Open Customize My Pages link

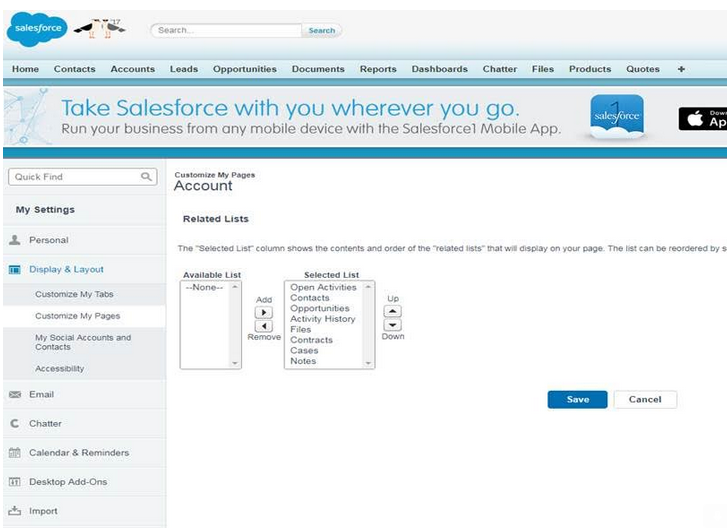coord(77,316)
